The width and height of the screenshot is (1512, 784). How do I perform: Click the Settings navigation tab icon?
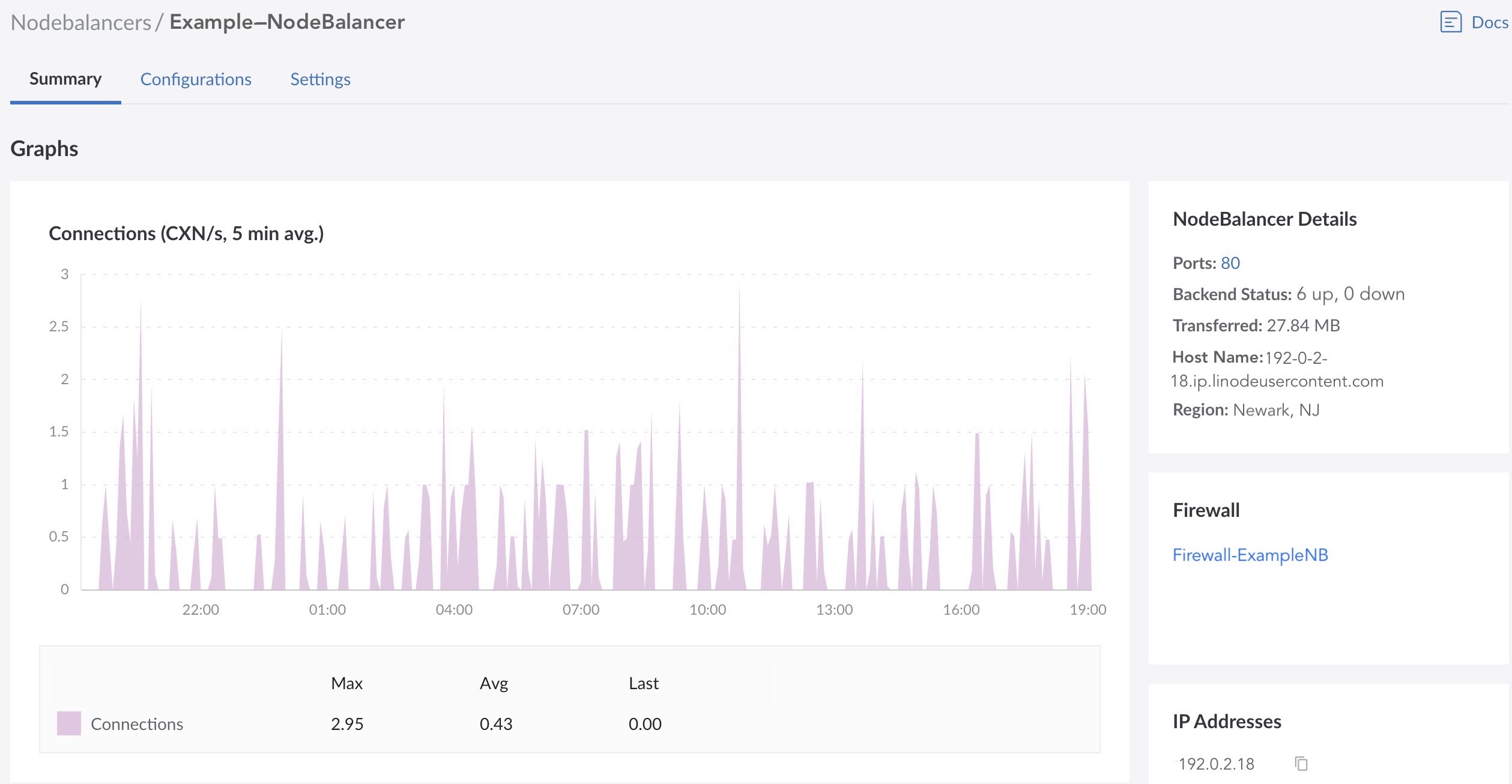(x=319, y=78)
